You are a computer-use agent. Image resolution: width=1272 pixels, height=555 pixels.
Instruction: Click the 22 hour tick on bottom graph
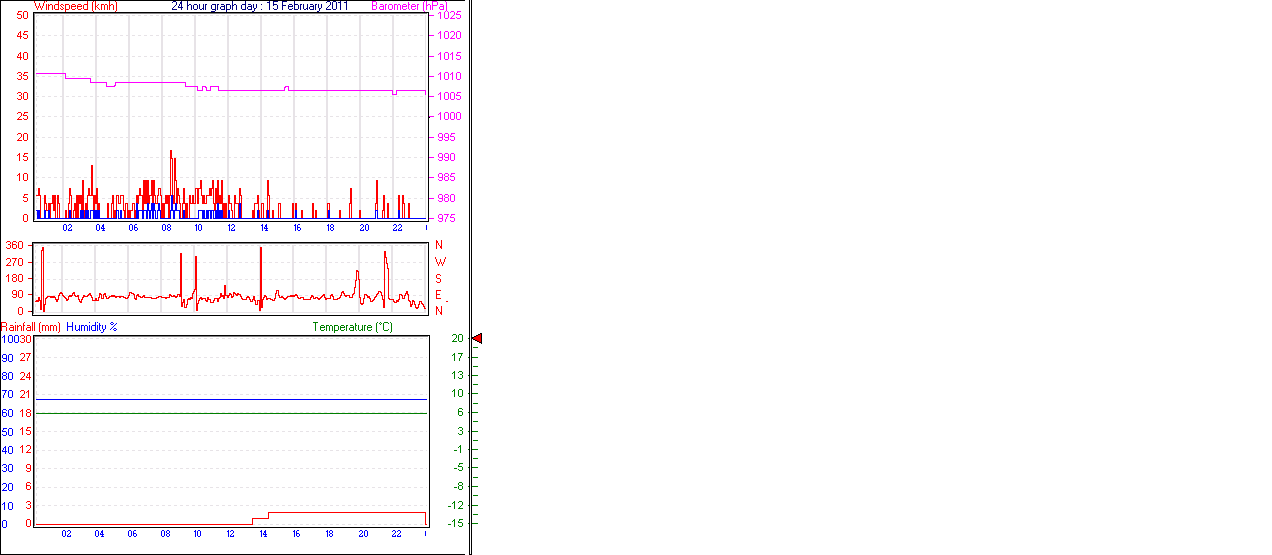(x=396, y=534)
